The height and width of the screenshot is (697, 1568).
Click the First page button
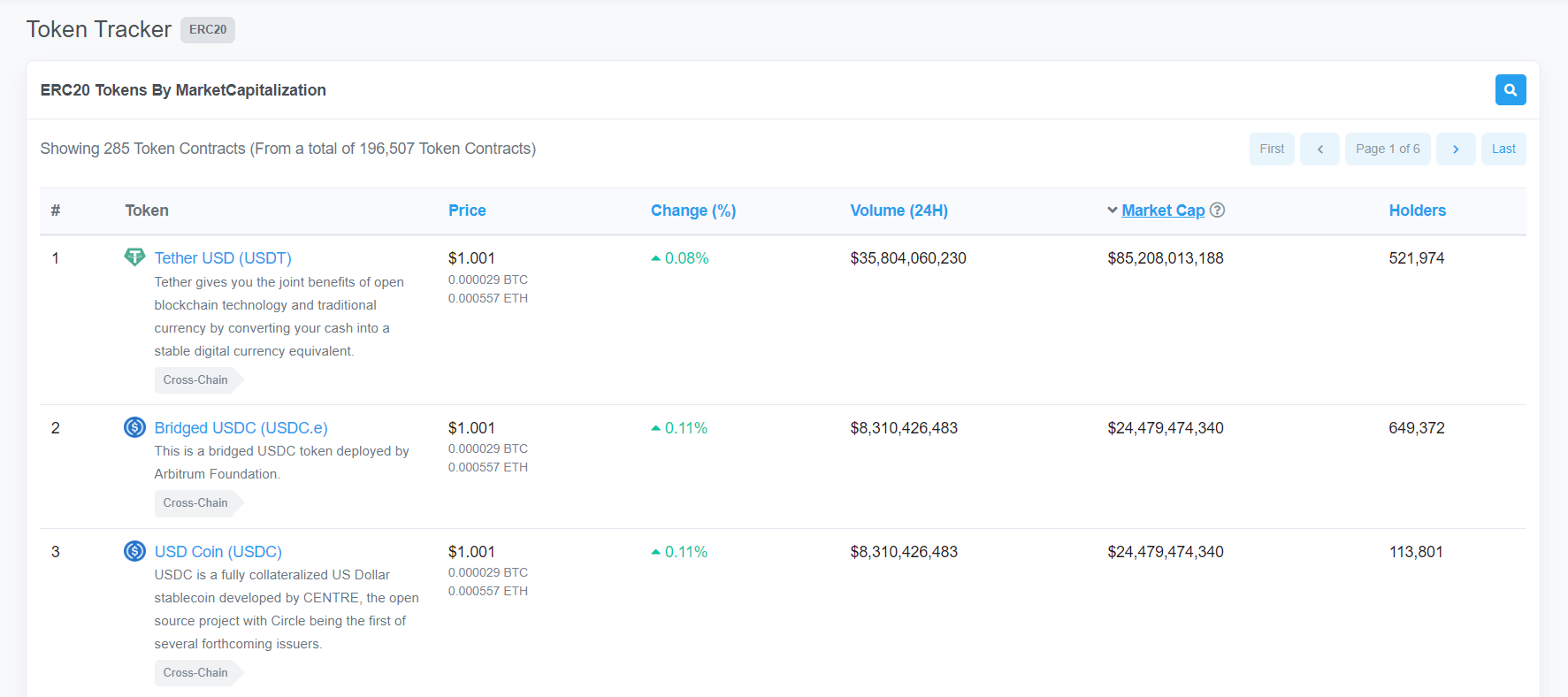click(x=1272, y=149)
